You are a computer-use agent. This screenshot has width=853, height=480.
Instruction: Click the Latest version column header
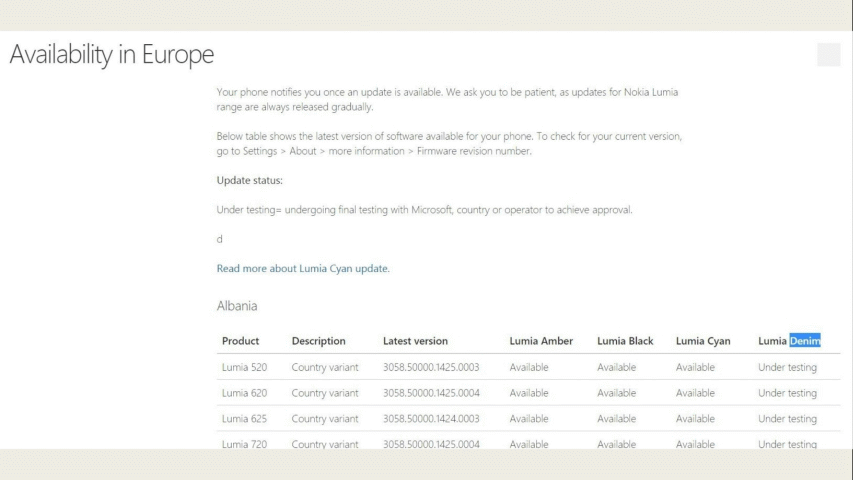click(x=415, y=341)
